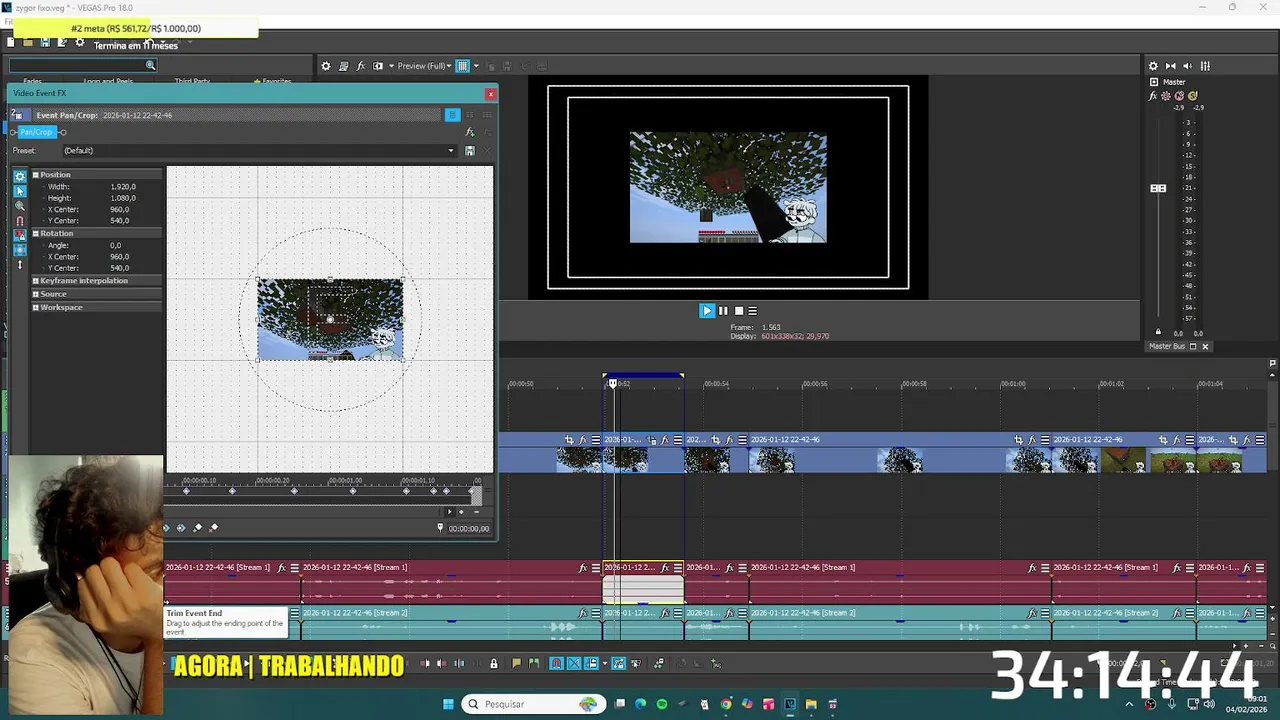This screenshot has height=720, width=1280.
Task: Expand the Keyframe interpolation group
Action: 35,281
